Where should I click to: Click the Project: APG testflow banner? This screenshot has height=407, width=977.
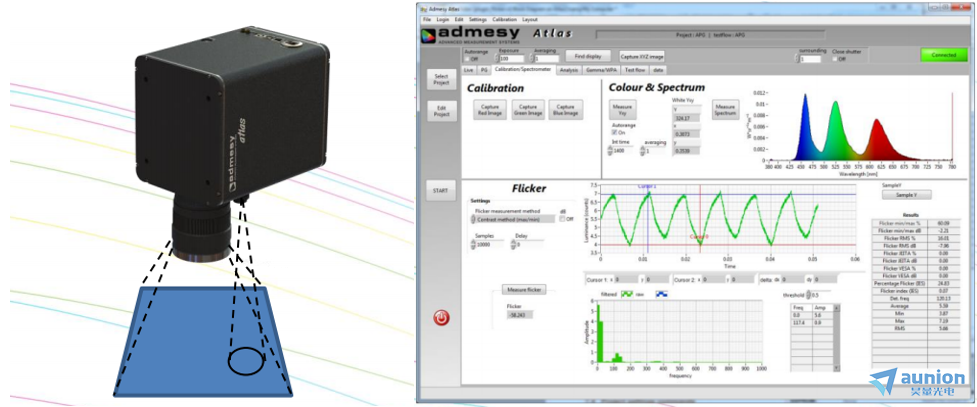pyautogui.click(x=710, y=35)
